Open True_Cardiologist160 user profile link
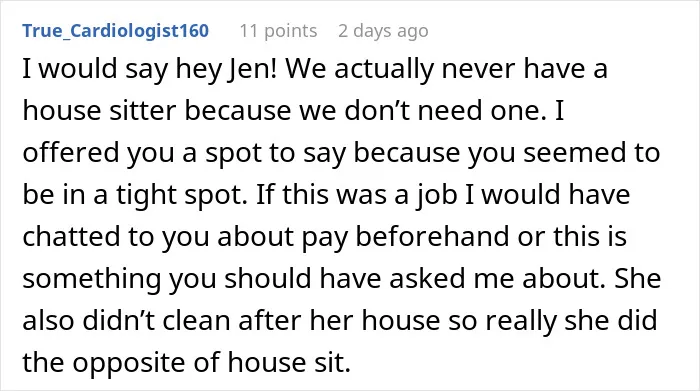 (x=116, y=31)
